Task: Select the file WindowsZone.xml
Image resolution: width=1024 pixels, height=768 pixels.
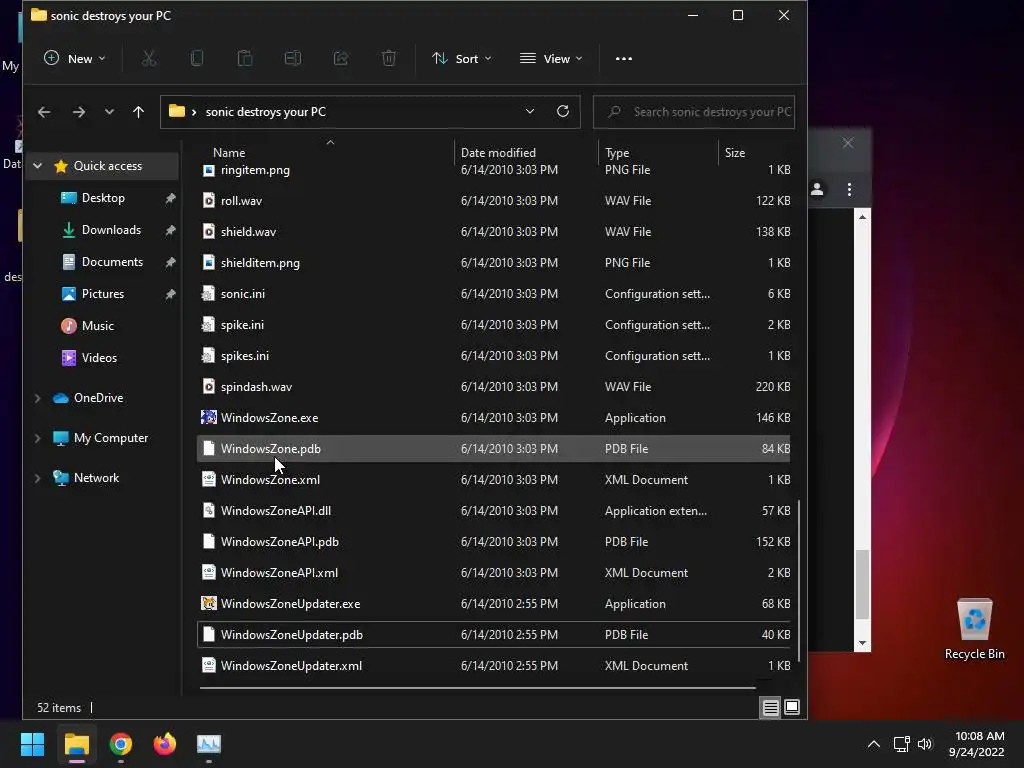Action: 493,479
